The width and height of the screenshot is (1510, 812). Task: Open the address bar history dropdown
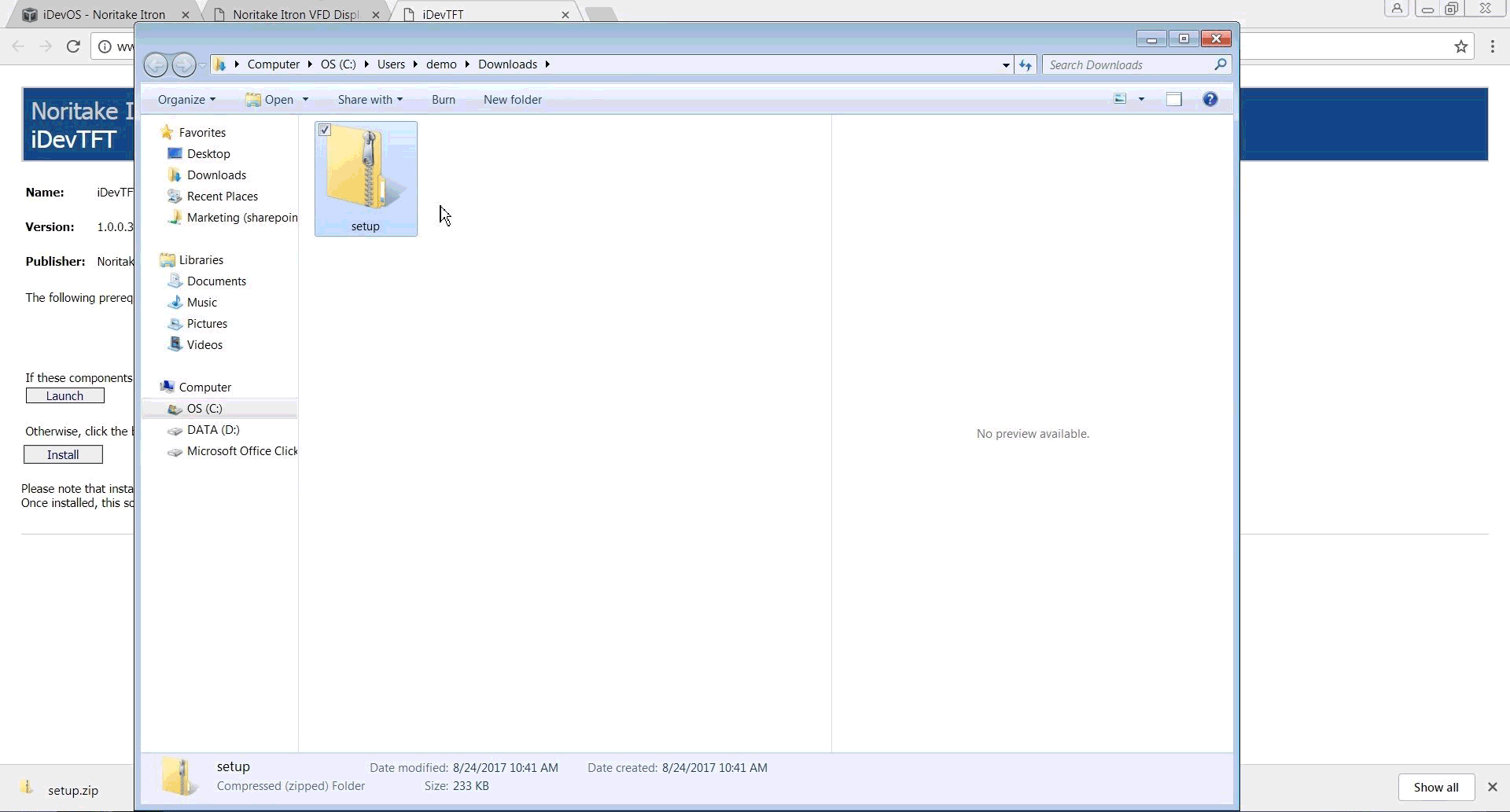1005,65
